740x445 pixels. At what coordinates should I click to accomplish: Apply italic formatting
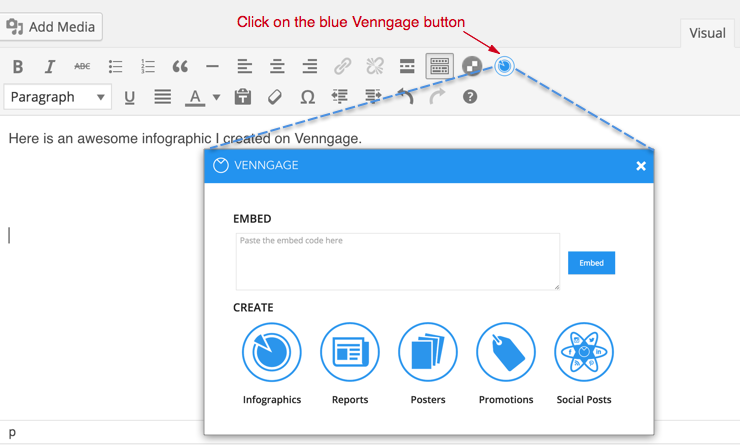pyautogui.click(x=50, y=67)
